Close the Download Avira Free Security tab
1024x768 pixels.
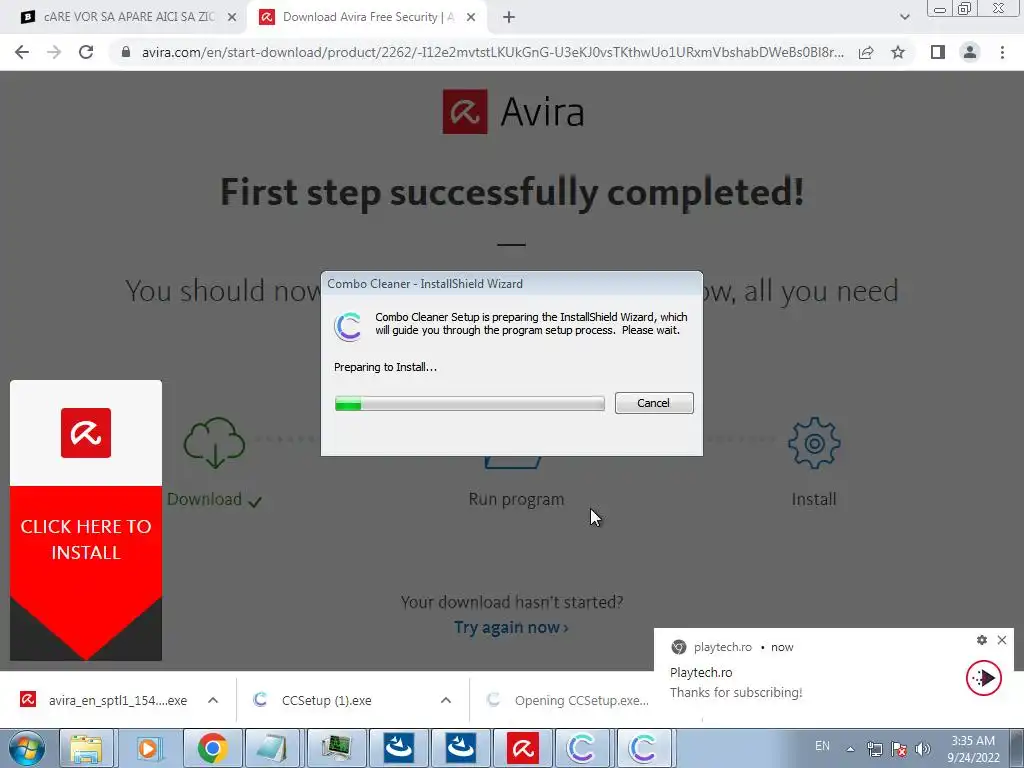pyautogui.click(x=471, y=18)
